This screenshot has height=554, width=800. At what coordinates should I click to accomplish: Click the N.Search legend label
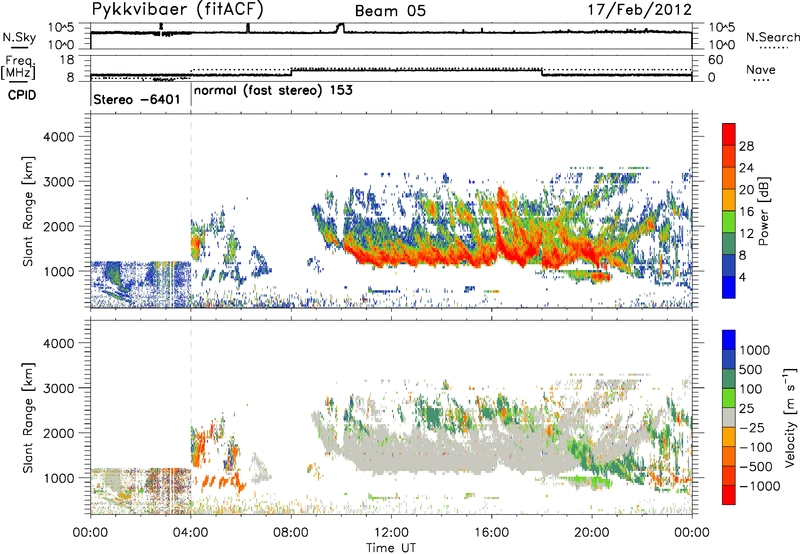772,37
